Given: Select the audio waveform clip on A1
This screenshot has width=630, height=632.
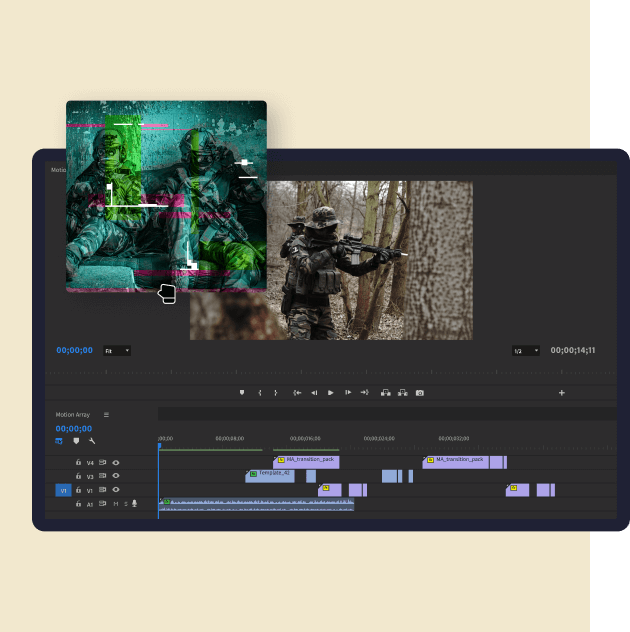Looking at the screenshot, I should [x=256, y=504].
